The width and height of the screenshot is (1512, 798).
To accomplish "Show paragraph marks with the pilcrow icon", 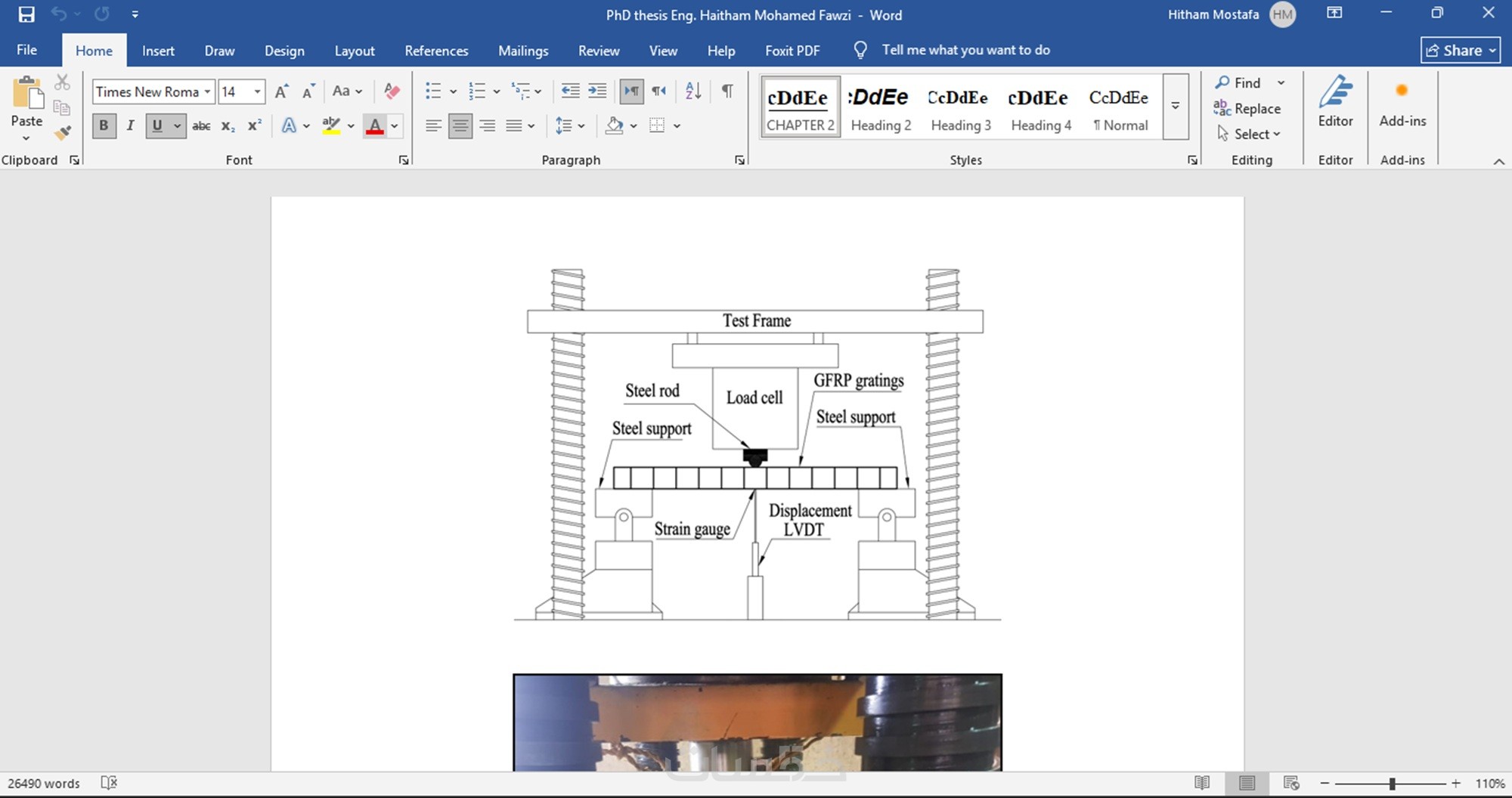I will point(727,91).
